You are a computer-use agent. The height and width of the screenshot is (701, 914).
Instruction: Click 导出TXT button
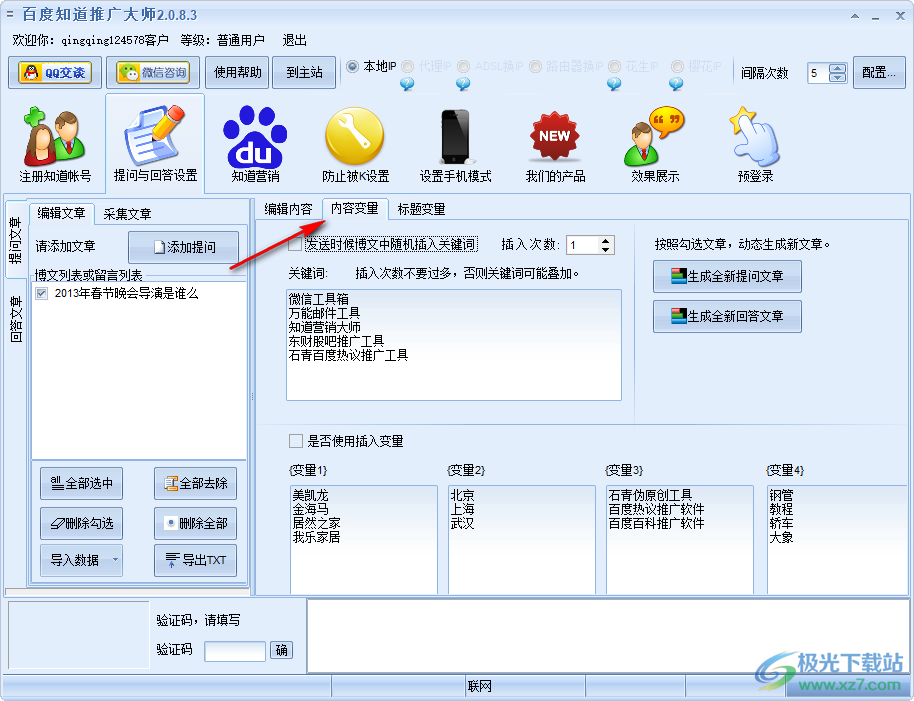(195, 560)
